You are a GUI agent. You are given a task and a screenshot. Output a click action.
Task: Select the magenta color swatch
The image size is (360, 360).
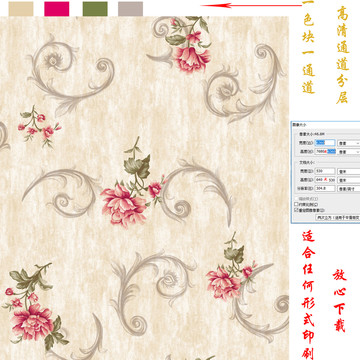pyautogui.click(x=57, y=9)
